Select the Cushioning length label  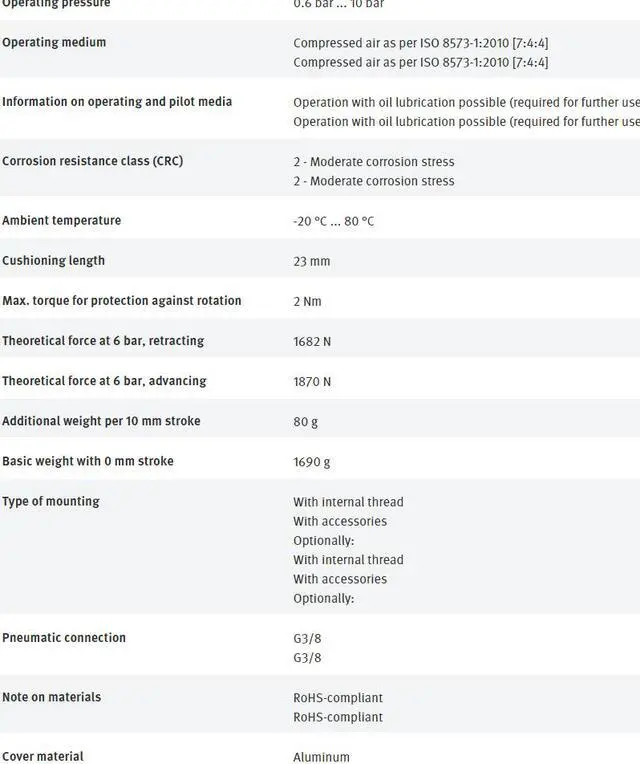(53, 261)
